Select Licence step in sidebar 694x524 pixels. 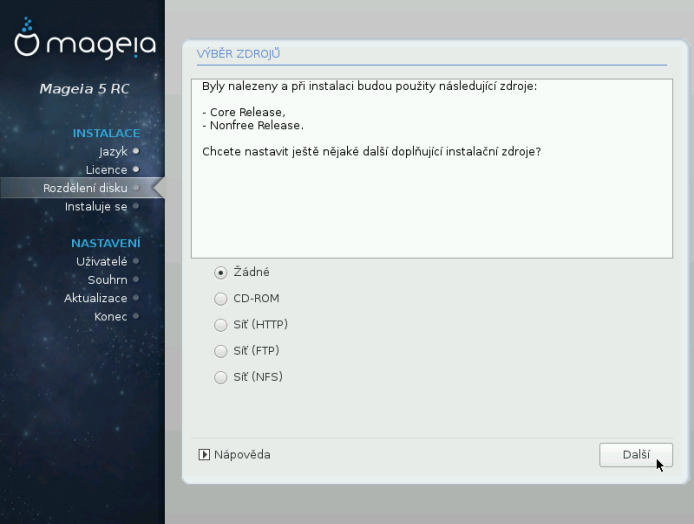click(x=106, y=170)
